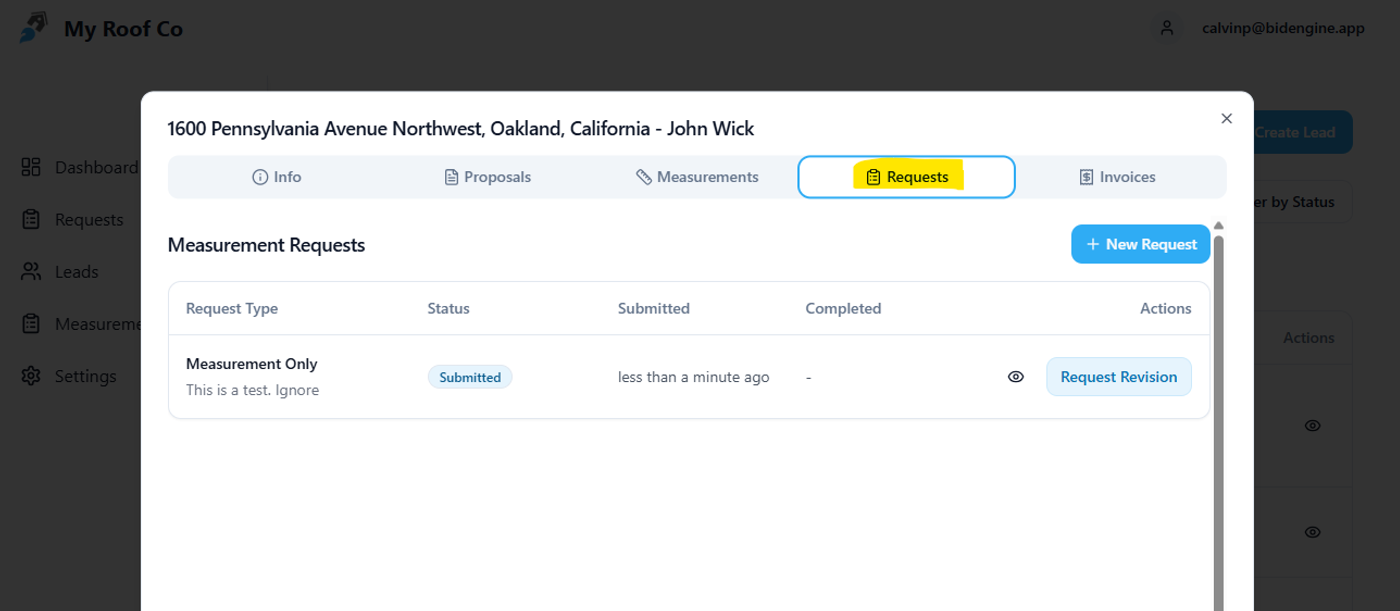The width and height of the screenshot is (1400, 611).
Task: Click the Status column header
Action: click(448, 308)
